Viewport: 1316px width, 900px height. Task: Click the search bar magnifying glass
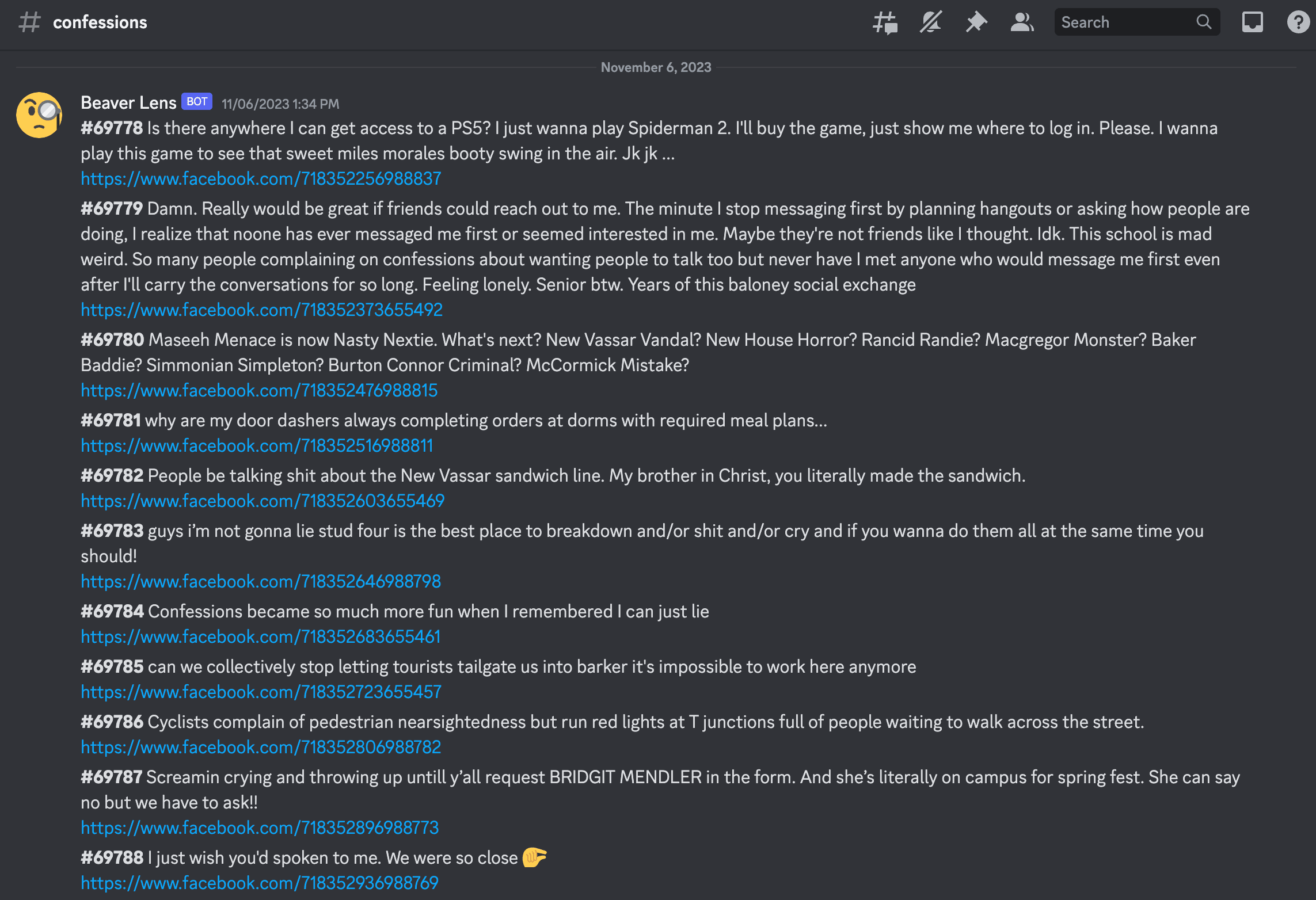[1201, 23]
